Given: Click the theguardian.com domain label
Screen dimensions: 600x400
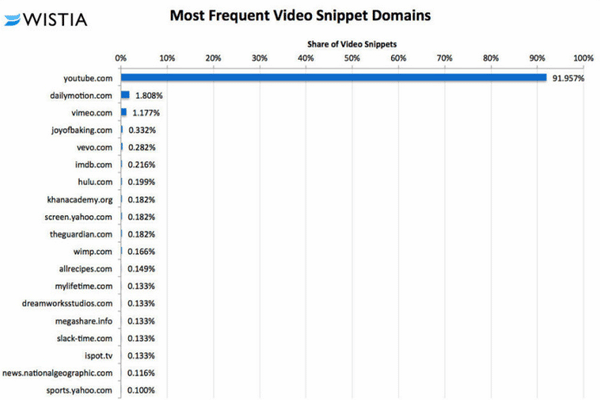Looking at the screenshot, I should coord(81,235).
